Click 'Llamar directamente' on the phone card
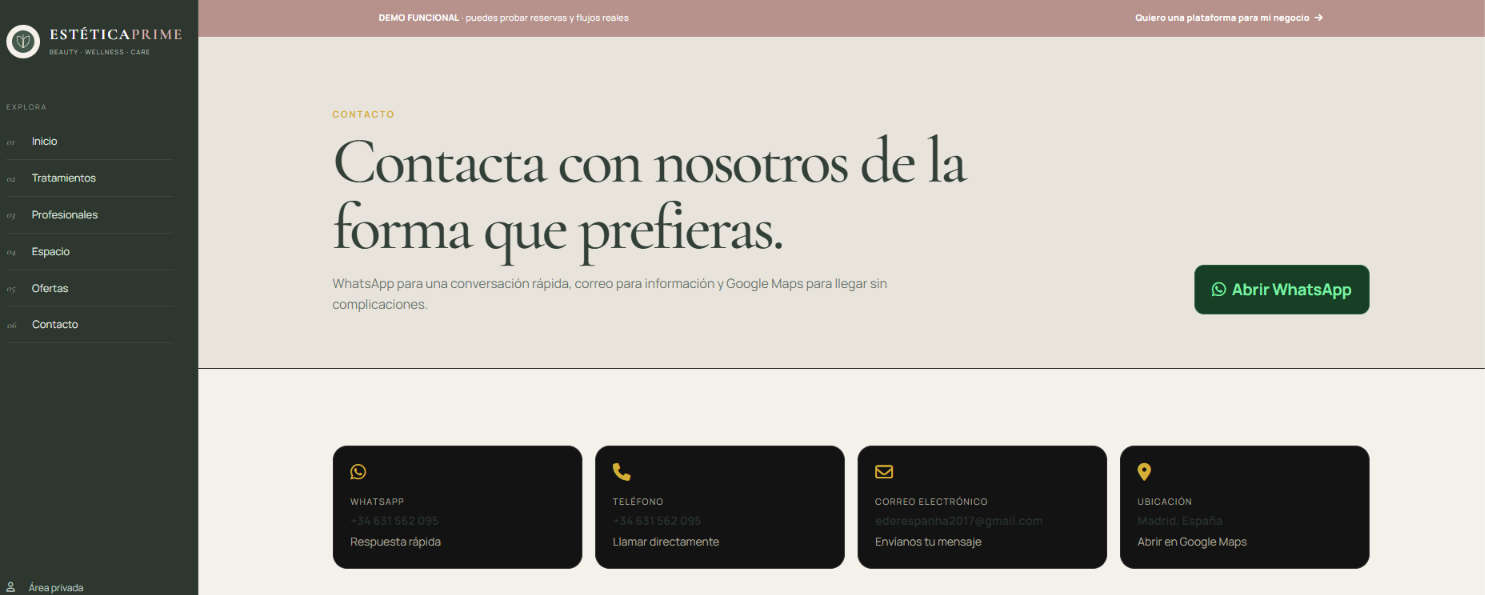1485x595 pixels. 666,542
